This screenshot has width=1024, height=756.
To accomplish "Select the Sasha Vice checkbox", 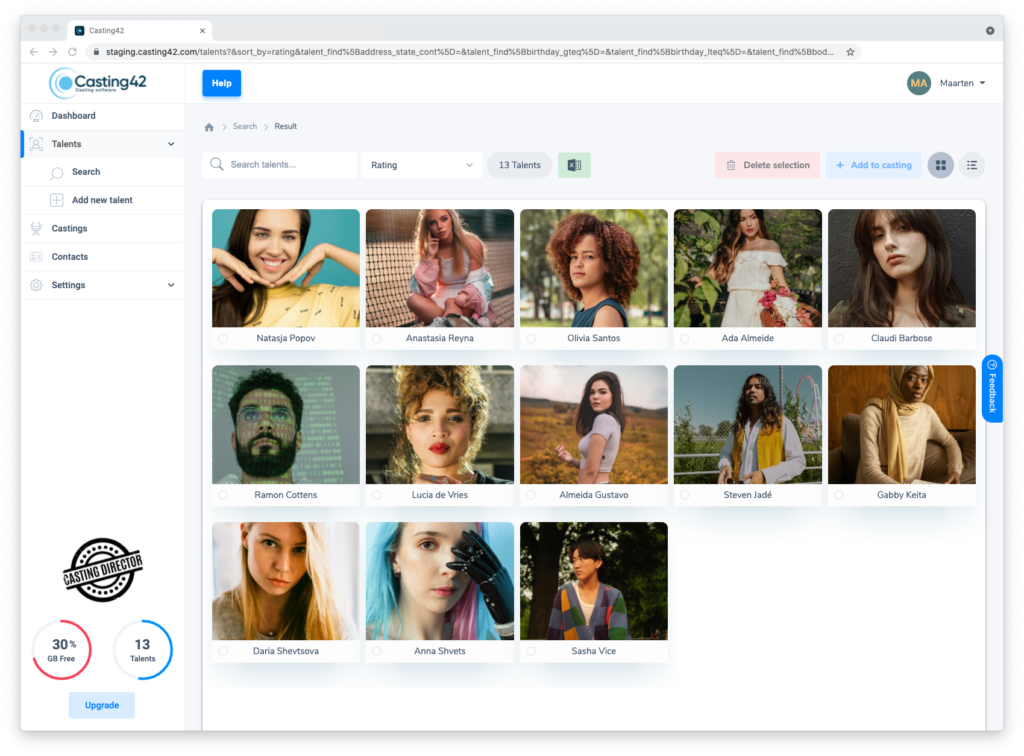I will tap(531, 651).
